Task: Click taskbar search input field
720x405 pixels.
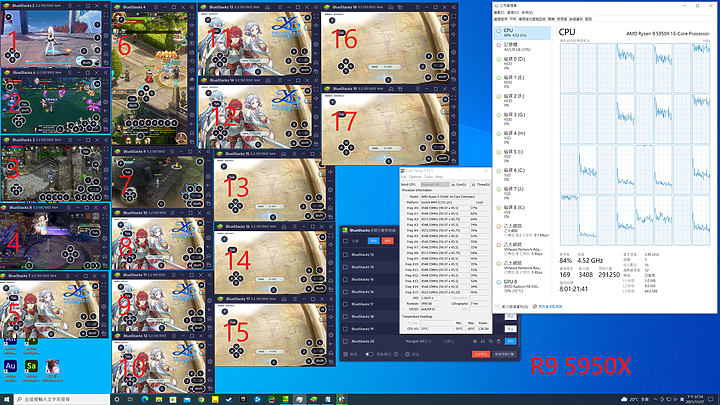Action: [x=62, y=399]
